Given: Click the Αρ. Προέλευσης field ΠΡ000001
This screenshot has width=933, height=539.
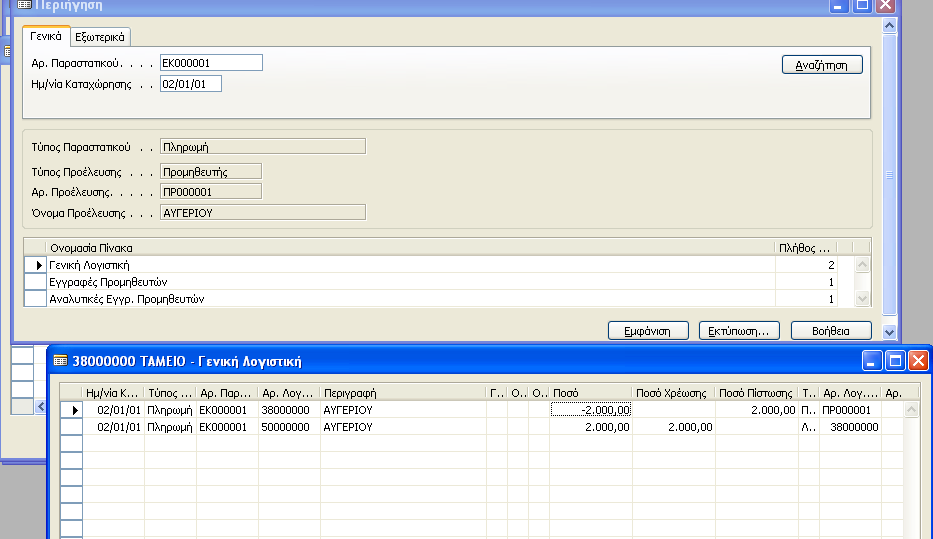Looking at the screenshot, I should click(x=211, y=192).
